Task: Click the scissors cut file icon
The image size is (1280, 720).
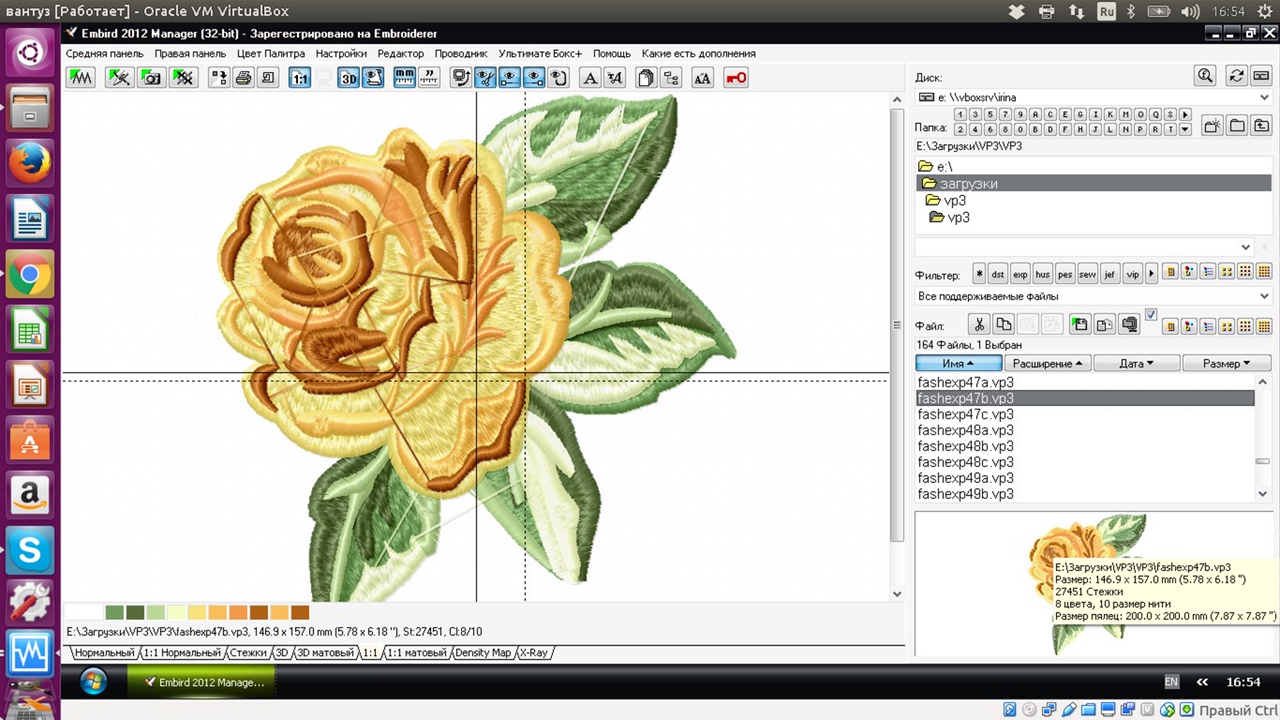Action: (979, 324)
